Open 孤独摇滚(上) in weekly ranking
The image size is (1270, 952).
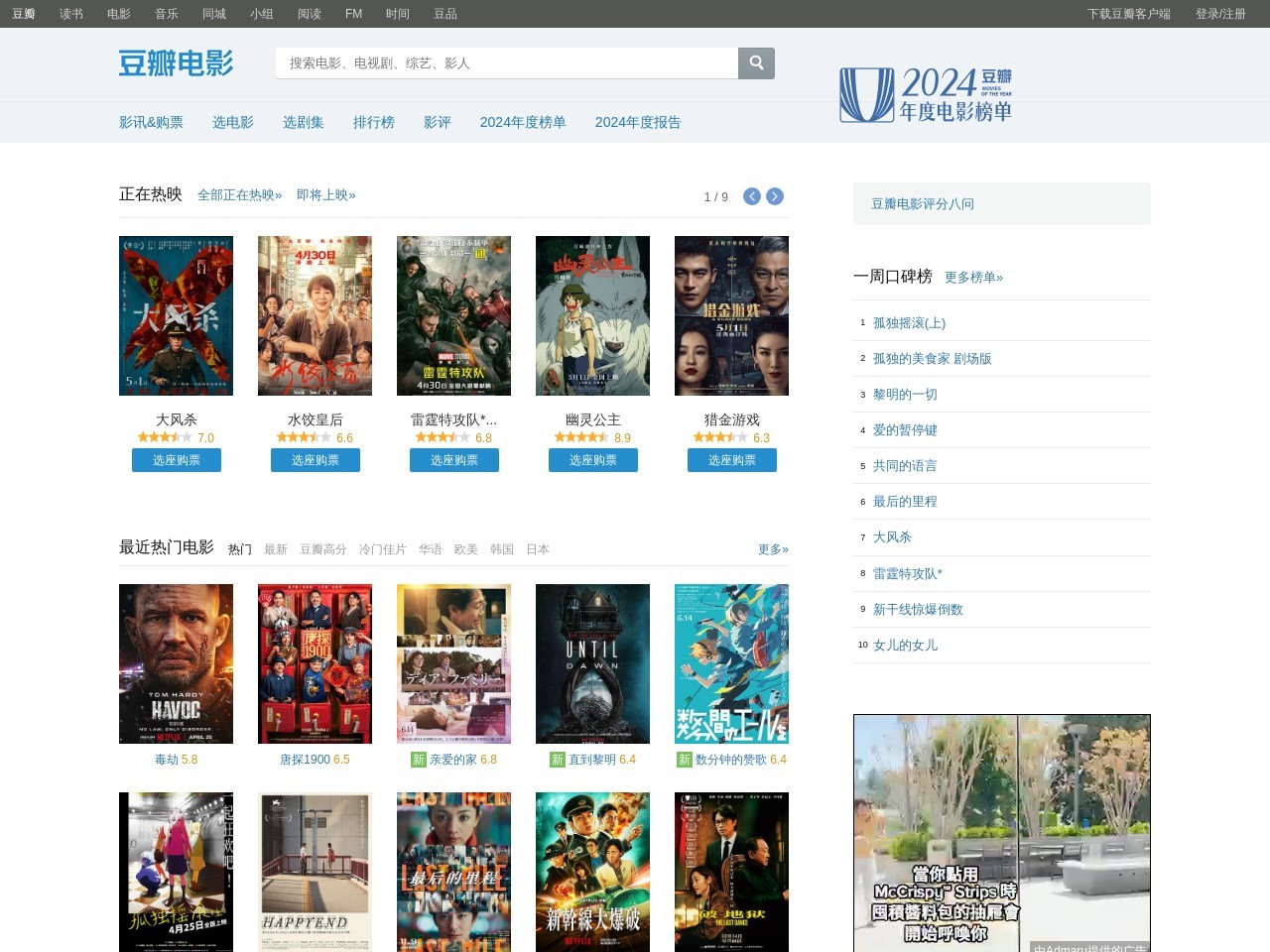click(x=909, y=322)
